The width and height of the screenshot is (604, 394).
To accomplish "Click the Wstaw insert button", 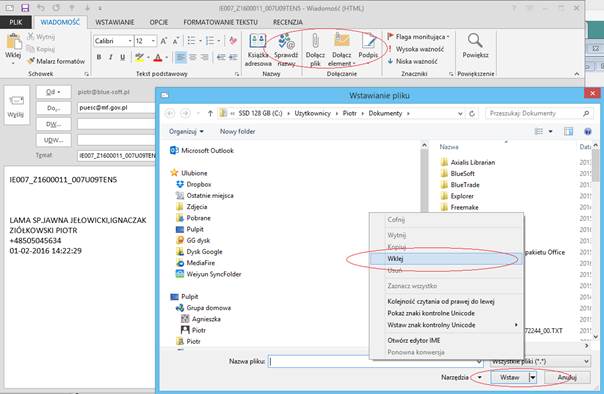I will coord(510,377).
